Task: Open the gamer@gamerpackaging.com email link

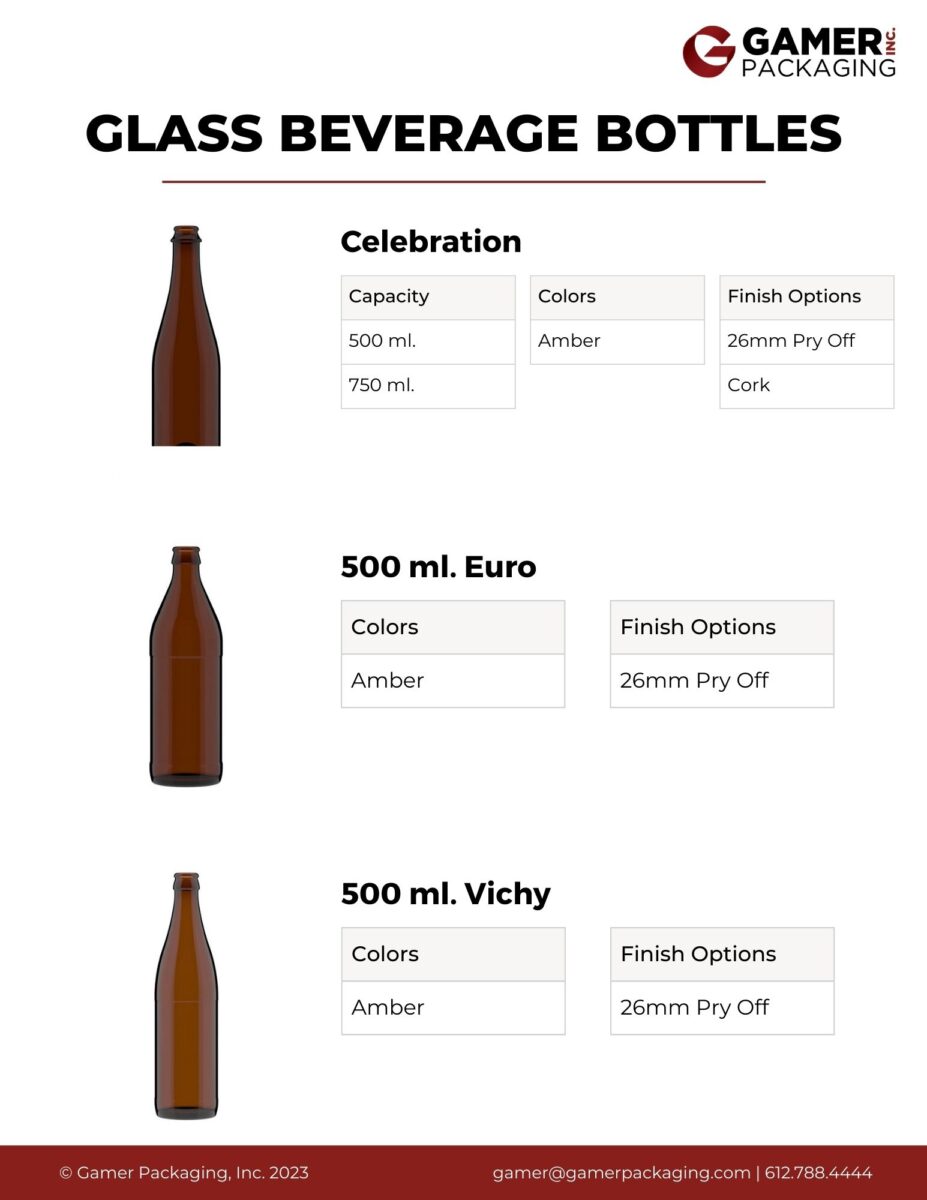Action: [621, 1173]
